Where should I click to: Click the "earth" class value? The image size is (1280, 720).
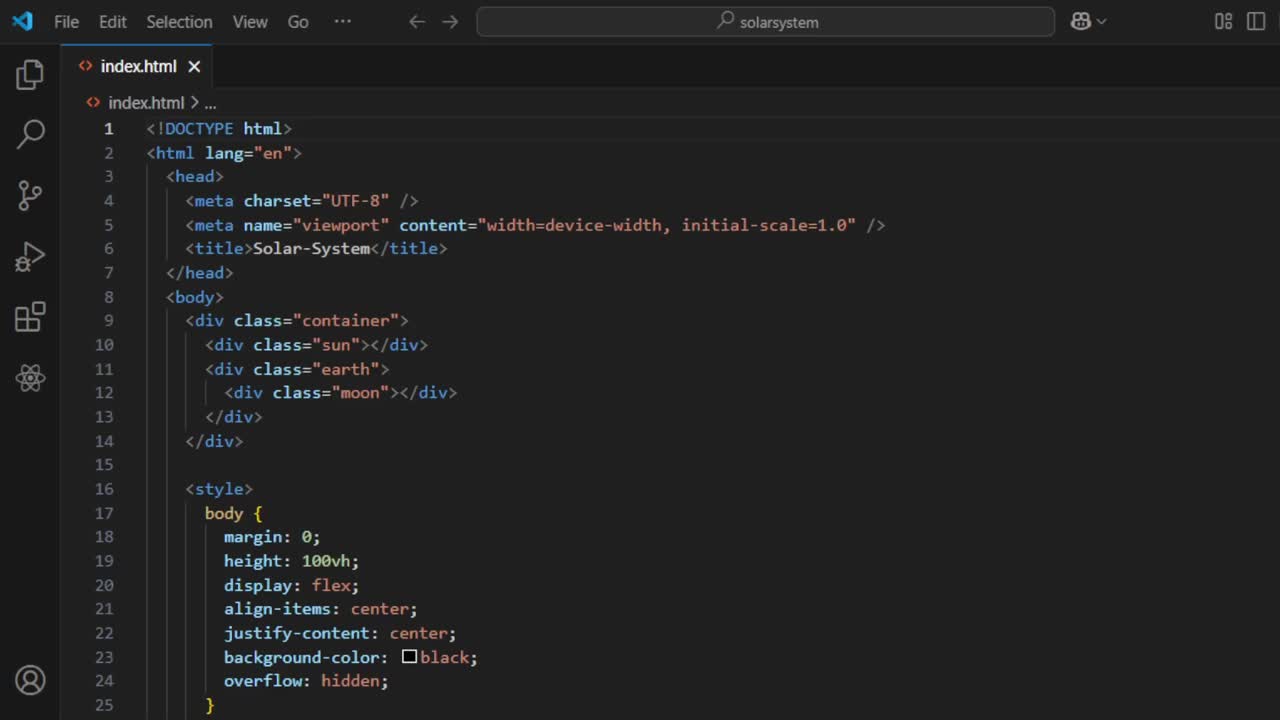[x=345, y=369]
